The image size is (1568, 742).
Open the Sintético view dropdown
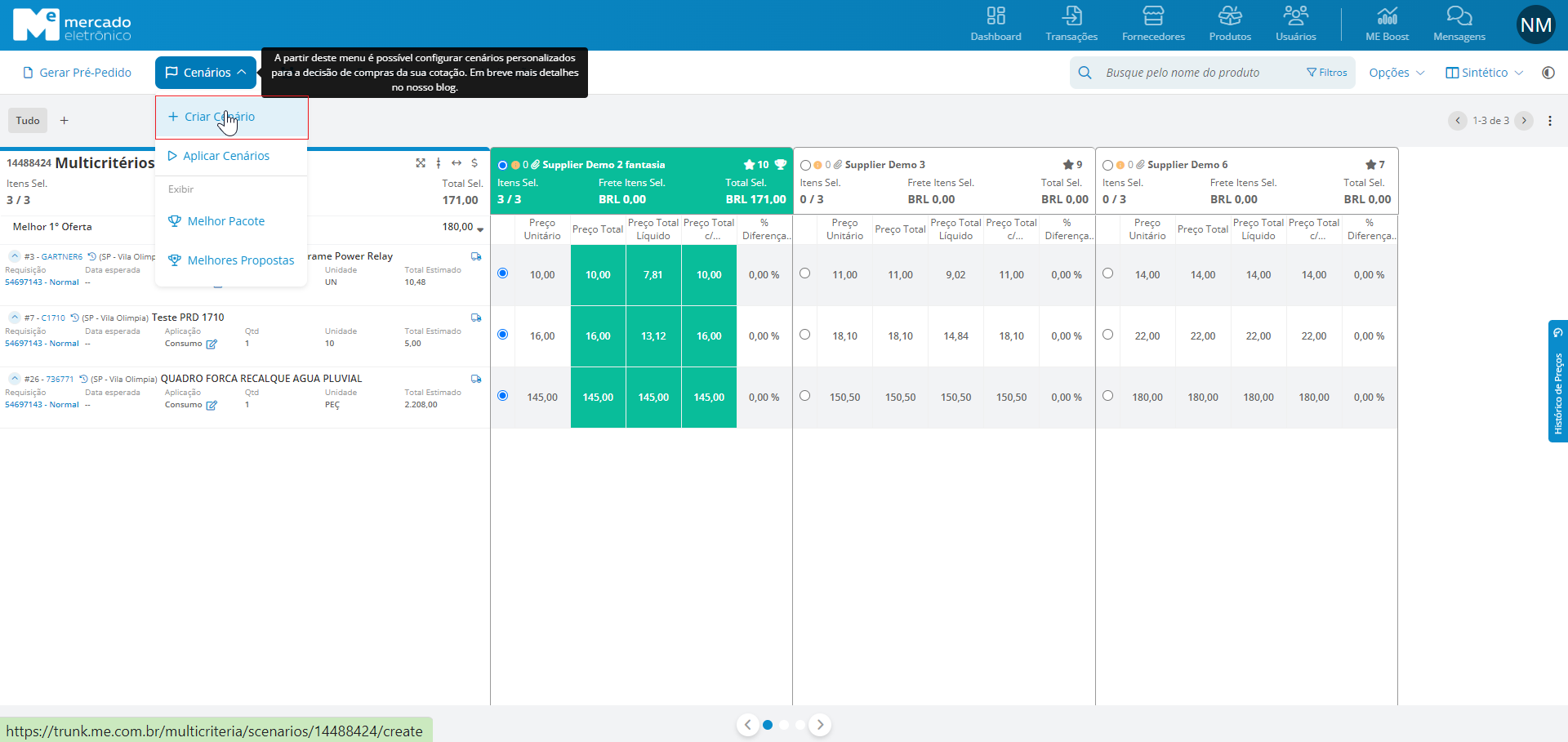pos(1483,73)
